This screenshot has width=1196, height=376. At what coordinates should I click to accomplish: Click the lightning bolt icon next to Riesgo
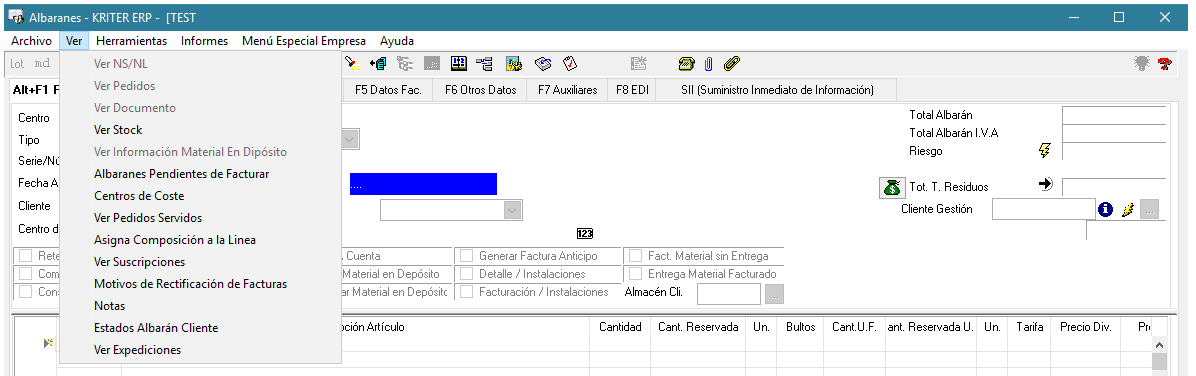(x=1045, y=150)
